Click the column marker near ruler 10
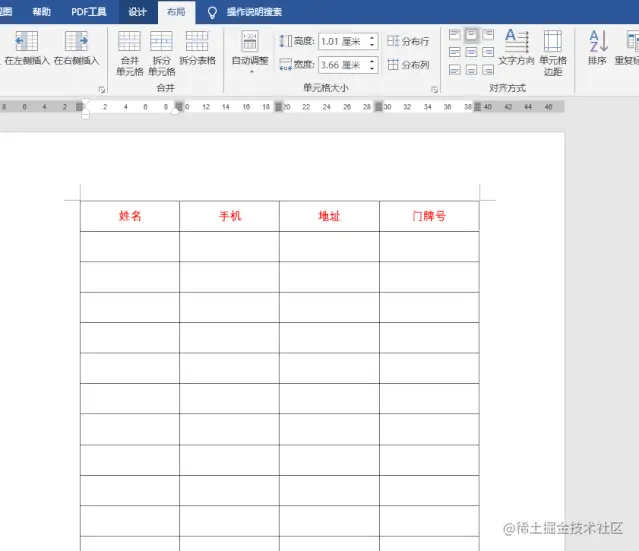This screenshot has width=639, height=551. tap(179, 106)
